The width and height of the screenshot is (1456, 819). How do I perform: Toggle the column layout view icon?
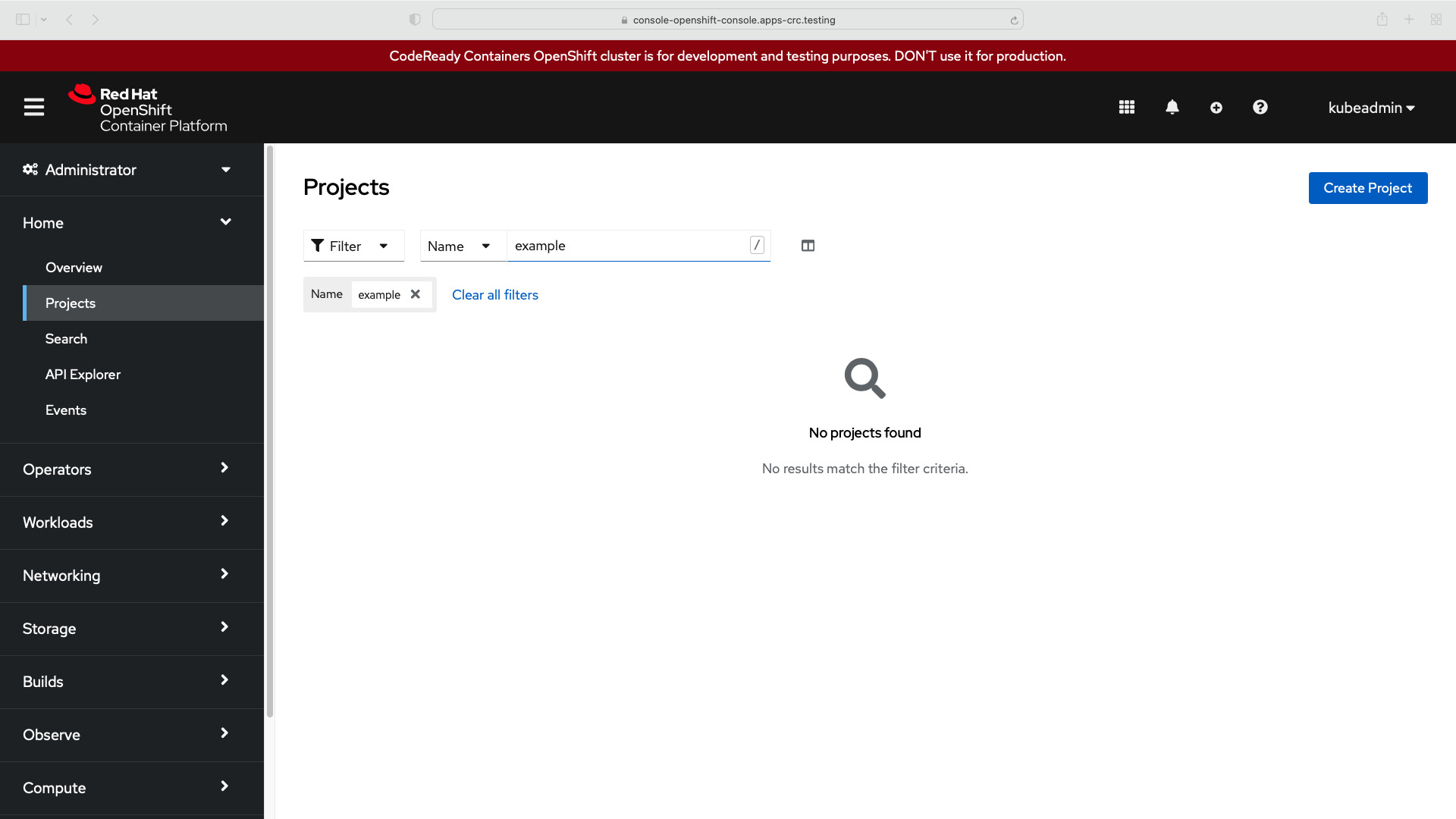pos(808,245)
